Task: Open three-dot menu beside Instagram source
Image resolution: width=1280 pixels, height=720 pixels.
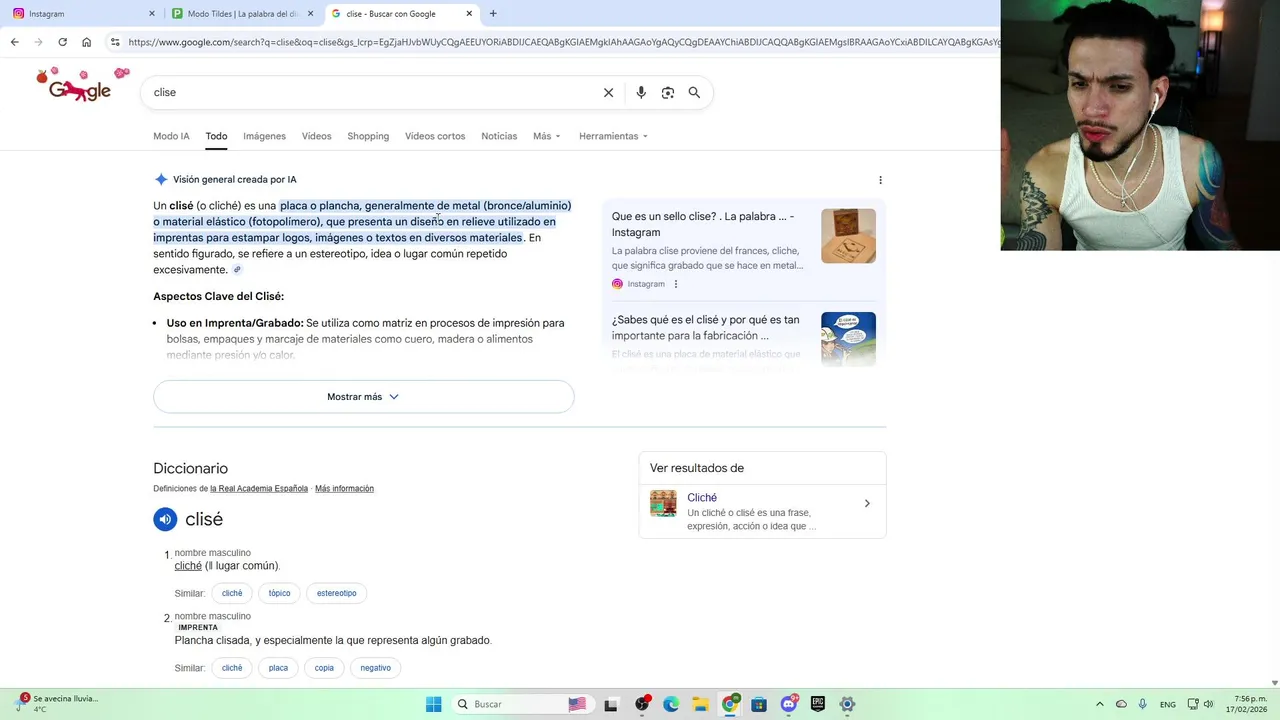Action: coord(676,284)
